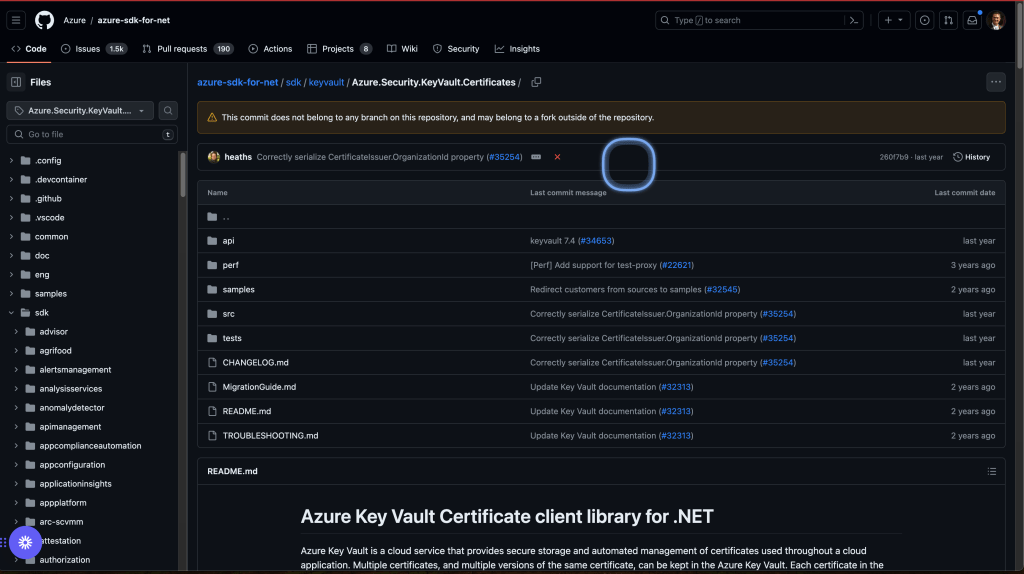The height and width of the screenshot is (574, 1024).
Task: Click the file tree scrollbar
Action: click(x=183, y=175)
